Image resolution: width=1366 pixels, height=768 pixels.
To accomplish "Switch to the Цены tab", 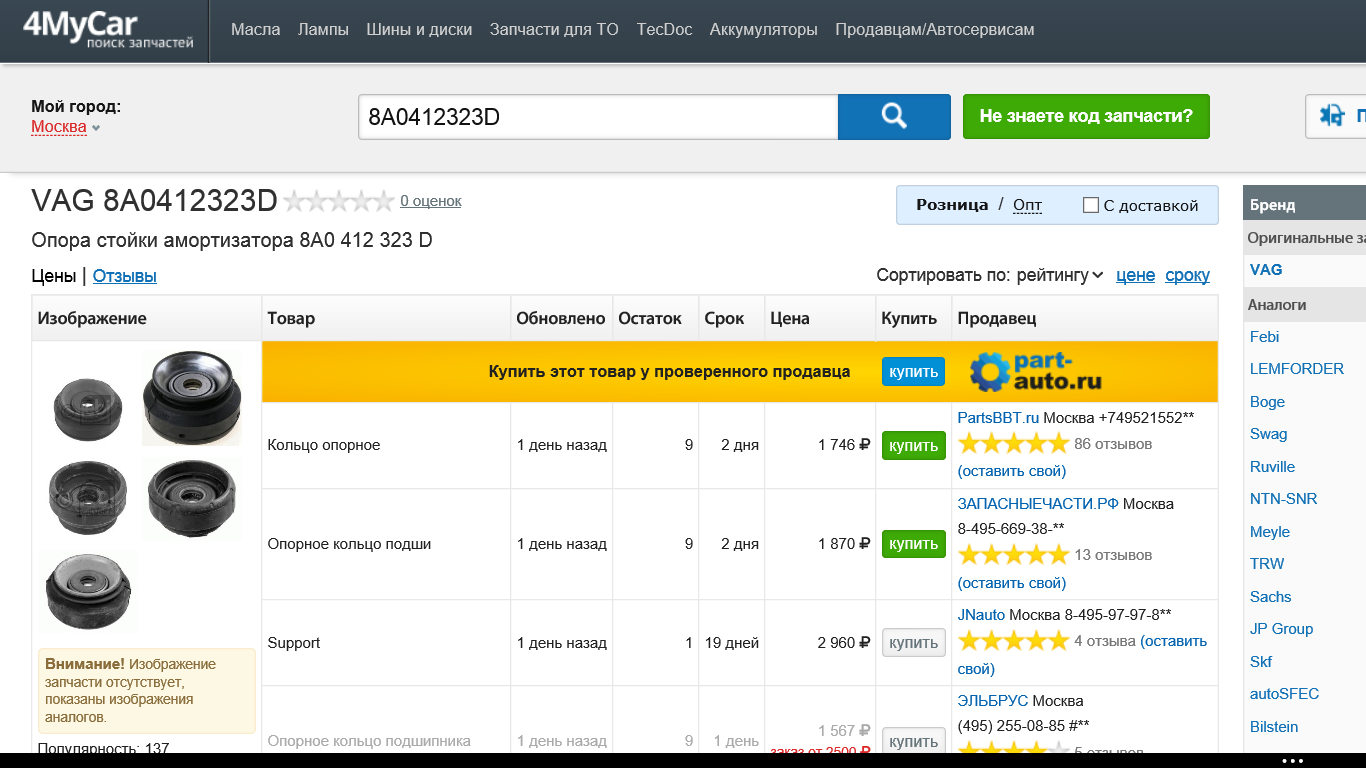I will pos(54,276).
